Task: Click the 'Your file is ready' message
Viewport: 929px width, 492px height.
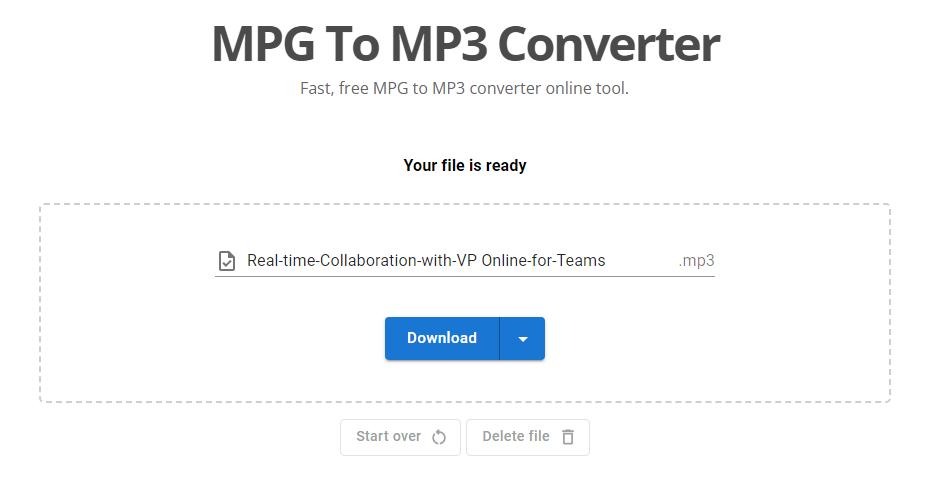Action: pos(465,165)
